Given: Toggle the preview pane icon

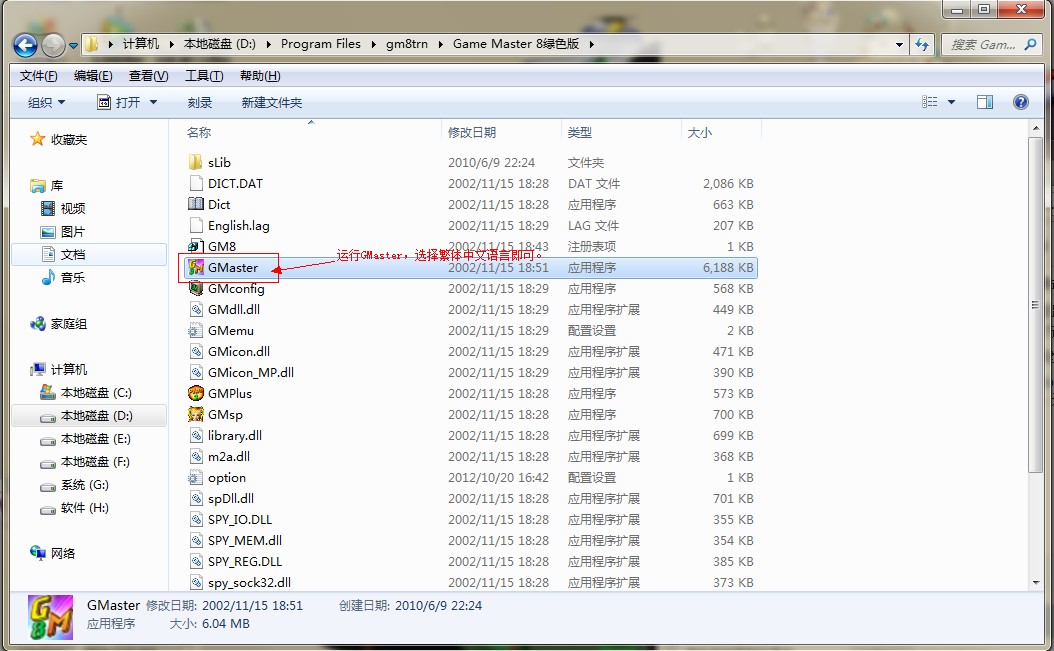Looking at the screenshot, I should (985, 102).
